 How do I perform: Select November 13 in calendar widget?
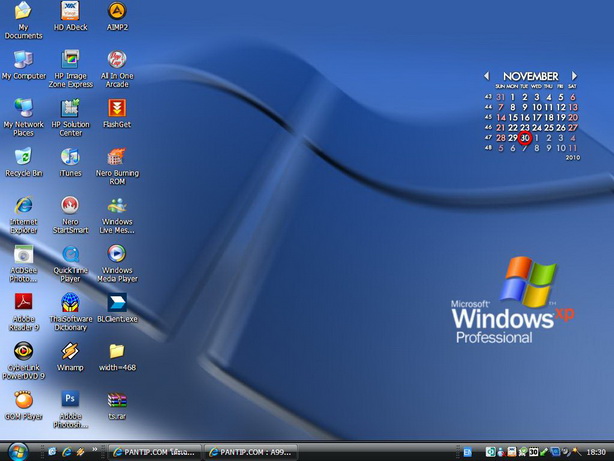573,107
